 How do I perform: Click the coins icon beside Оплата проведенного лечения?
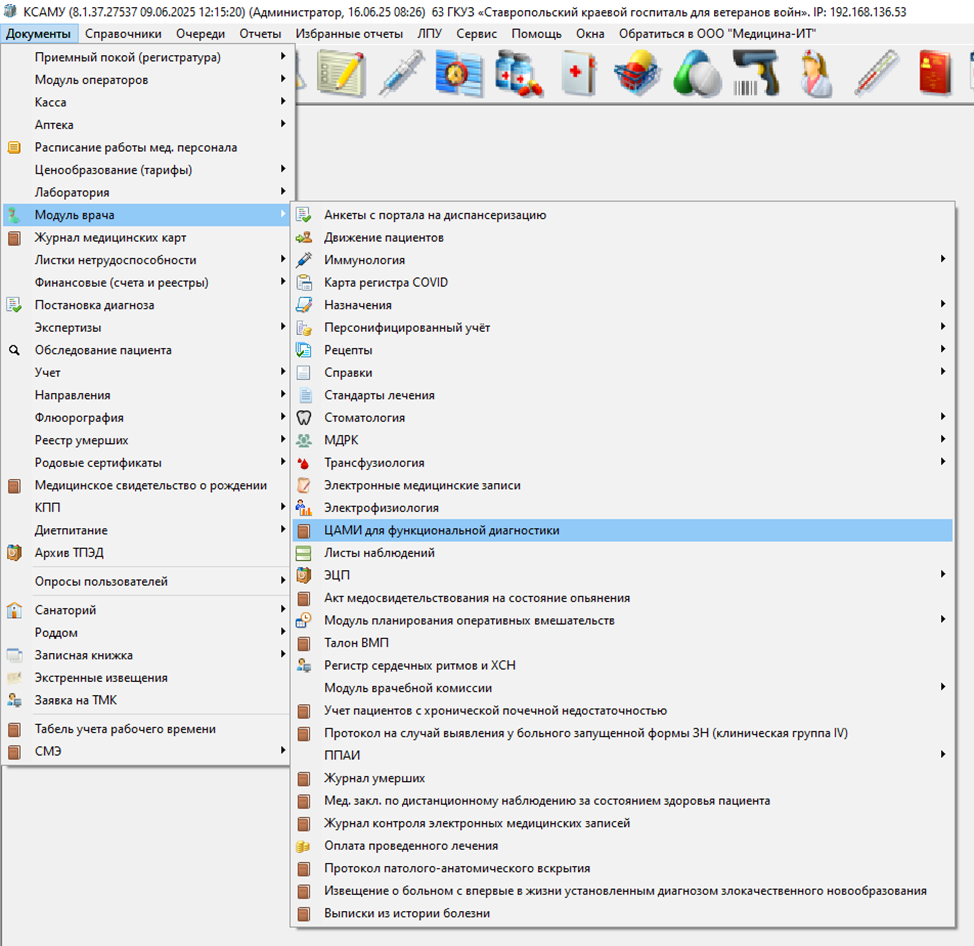tap(304, 845)
